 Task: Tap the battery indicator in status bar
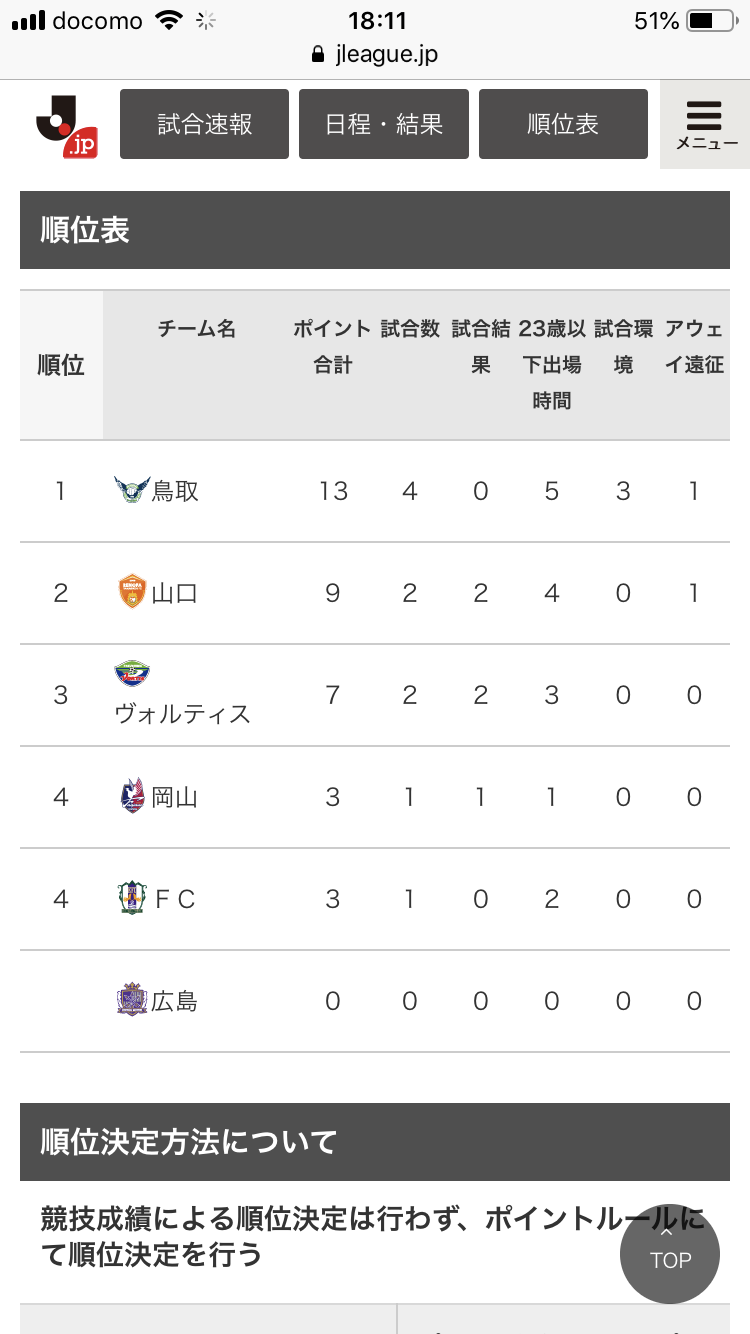(711, 20)
